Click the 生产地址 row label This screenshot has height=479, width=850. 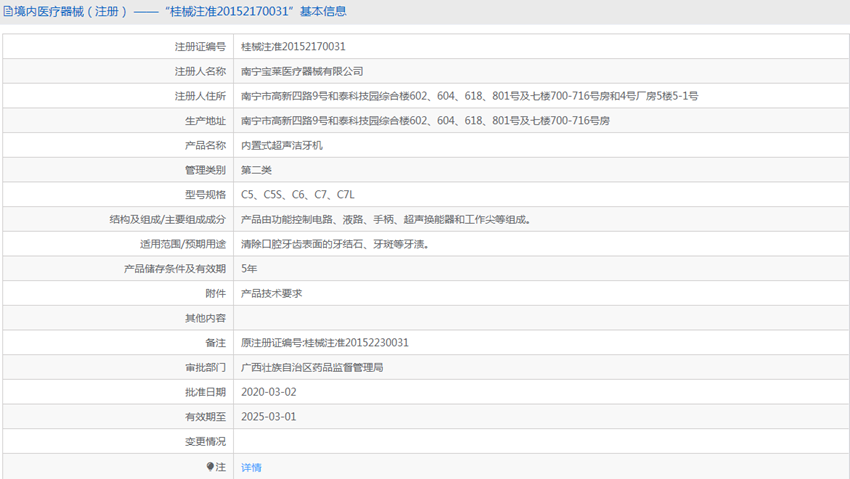[x=205, y=121]
